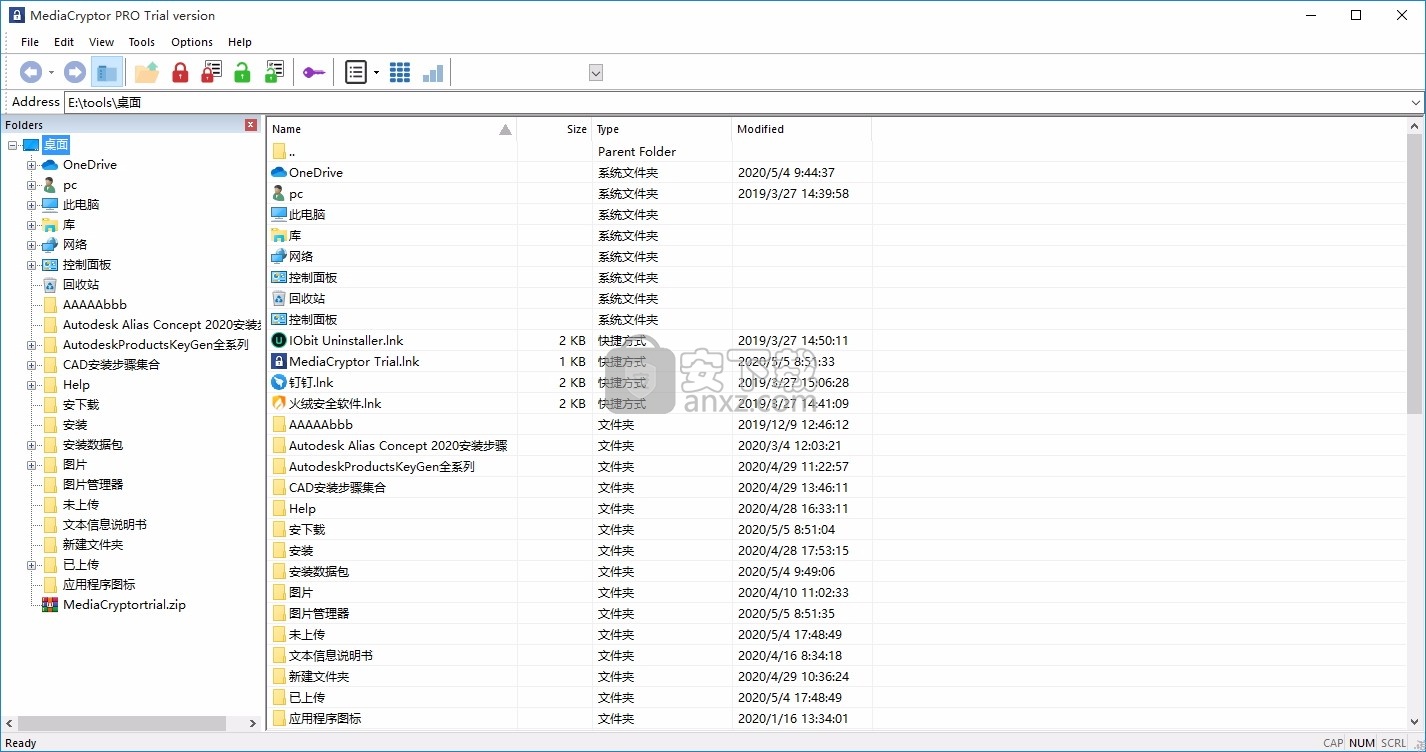Image resolution: width=1426 pixels, height=752 pixels.
Task: Click the MediaCryptor Trial.lnk icon
Action: [x=279, y=362]
